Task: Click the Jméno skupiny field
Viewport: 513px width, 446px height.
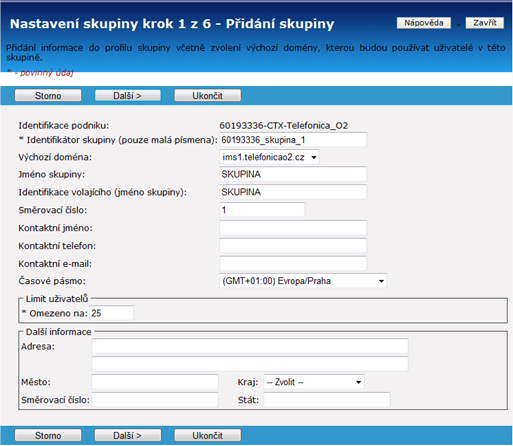Action: pyautogui.click(x=293, y=174)
